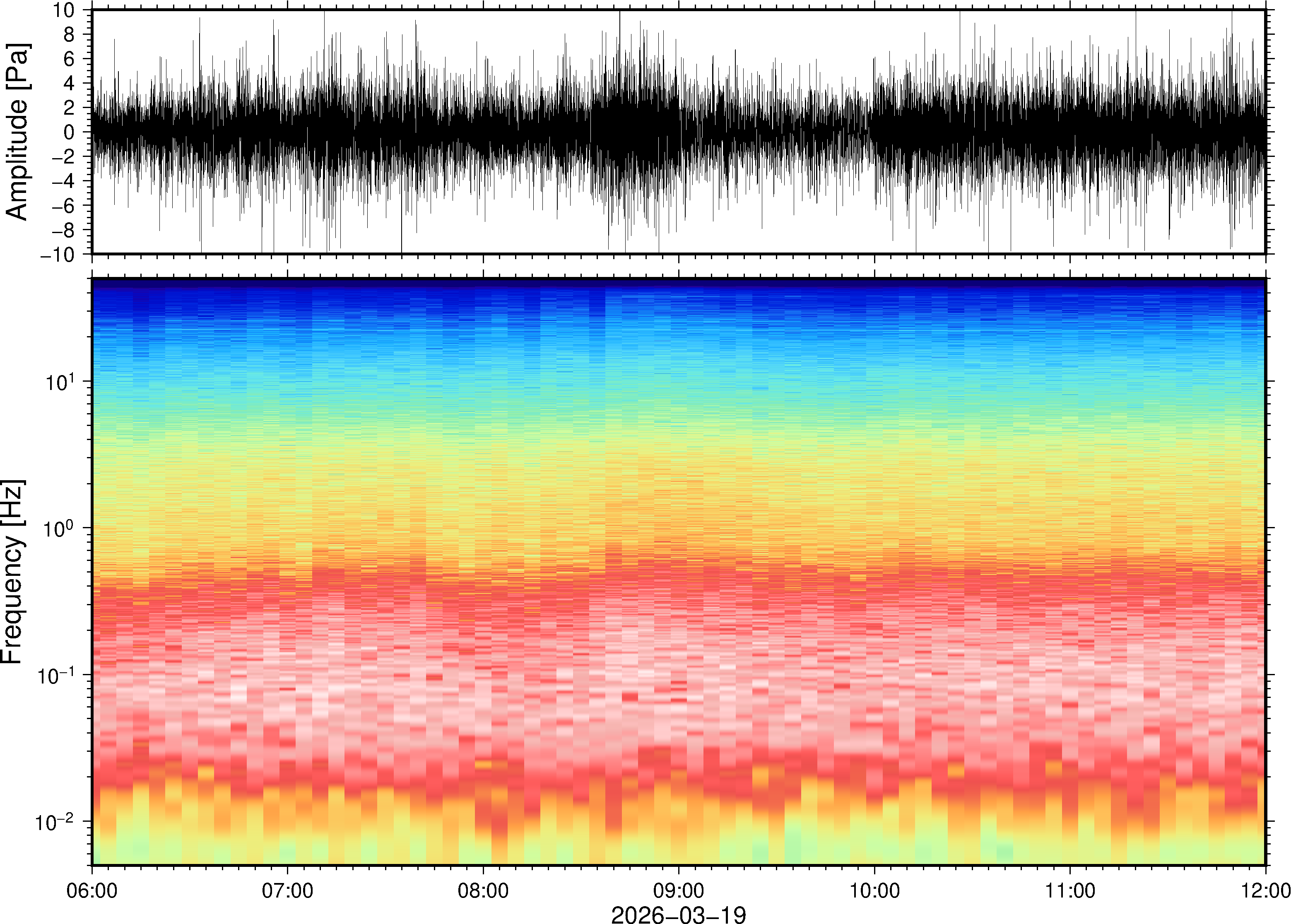1291x924 pixels.
Task: Click the 07:00 time axis label
Action: 287,890
